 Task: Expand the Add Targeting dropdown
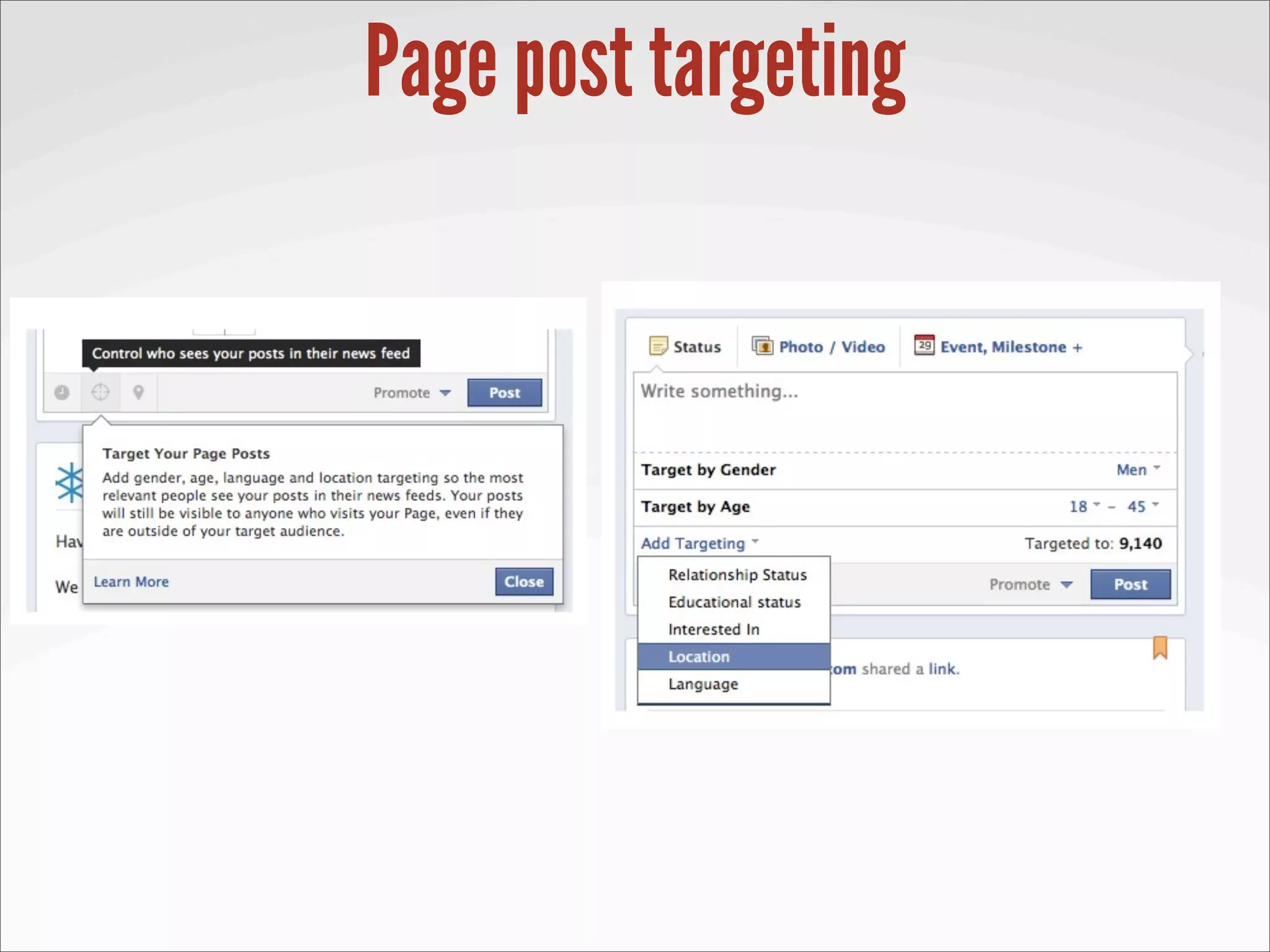pos(699,544)
